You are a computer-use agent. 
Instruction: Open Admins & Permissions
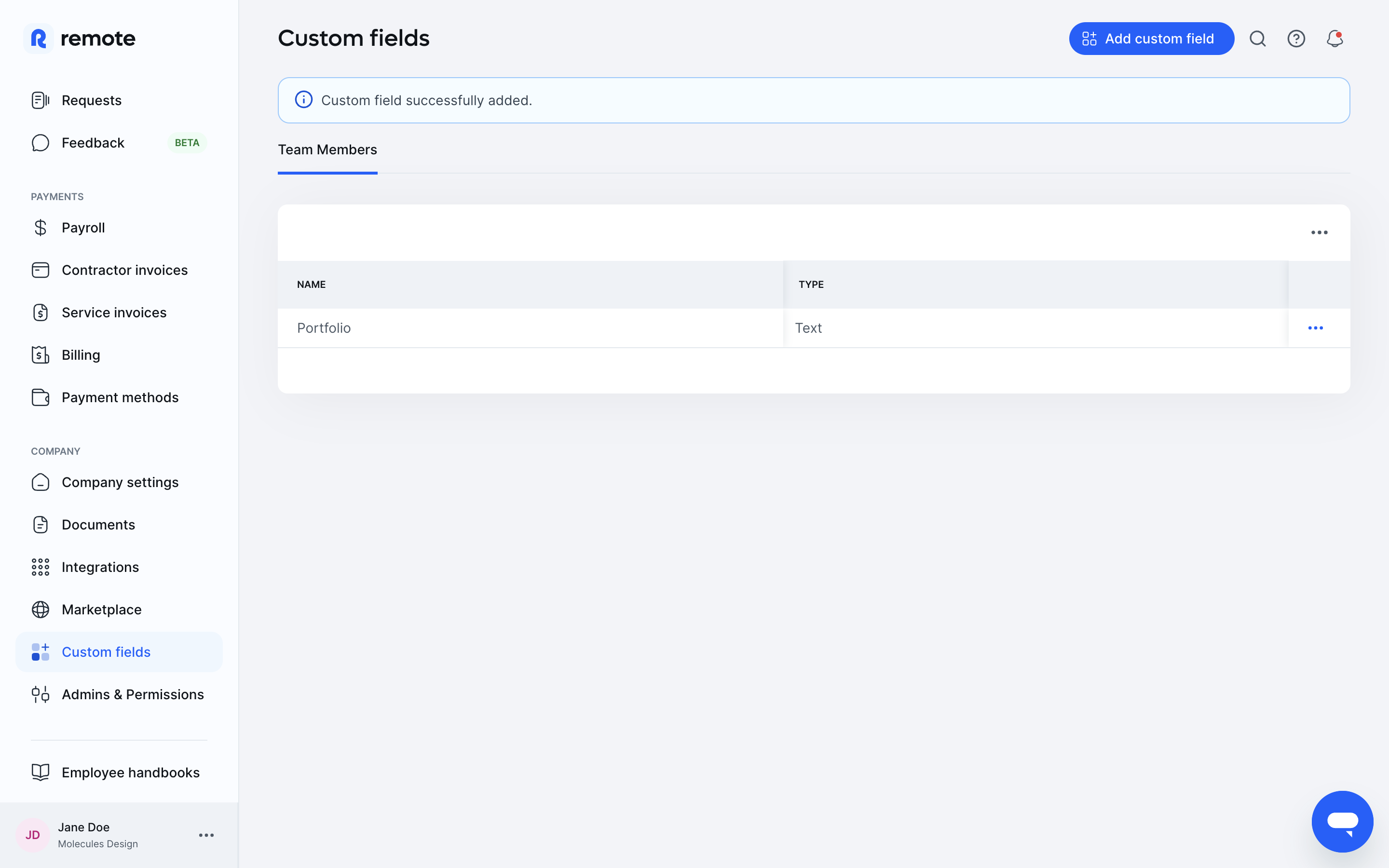119,695
